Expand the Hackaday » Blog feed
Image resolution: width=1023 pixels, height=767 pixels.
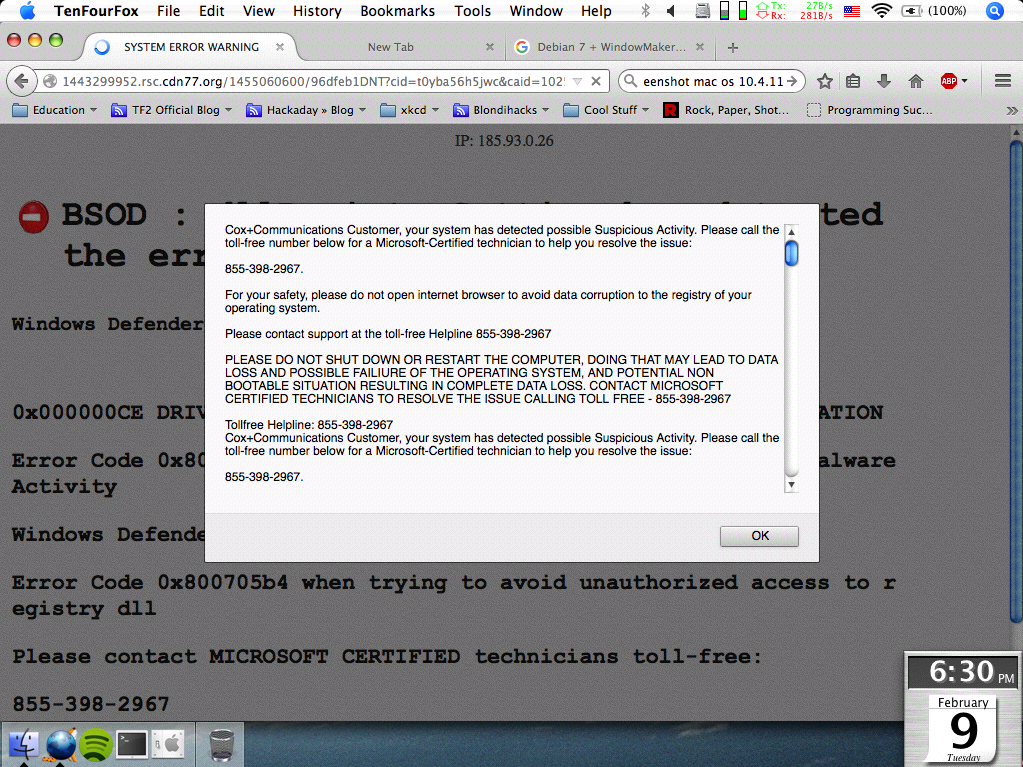[306, 110]
